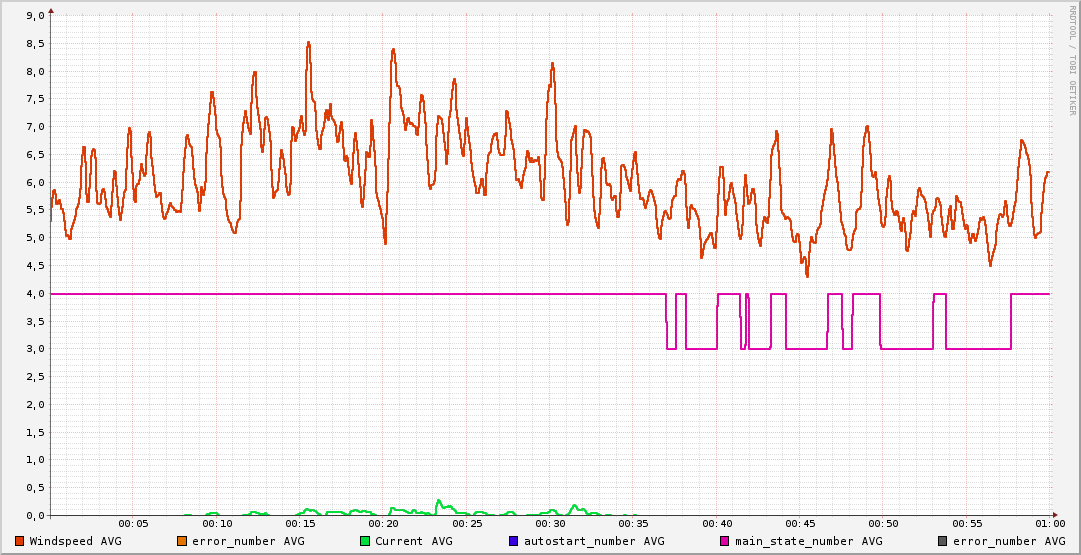The width and height of the screenshot is (1081, 555).
Task: Click the 01:00 time axis label
Action: click(x=1050, y=523)
